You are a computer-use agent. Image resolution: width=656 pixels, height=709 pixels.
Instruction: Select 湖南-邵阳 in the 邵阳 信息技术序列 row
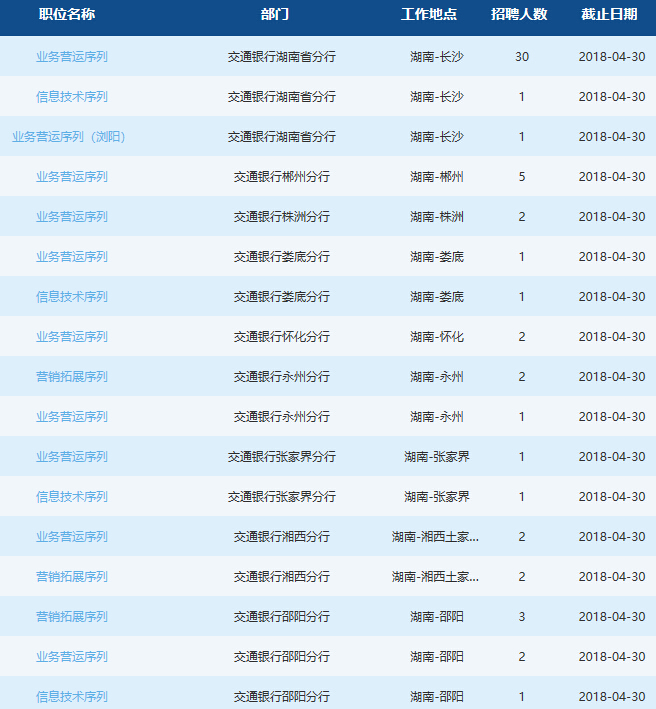coord(437,696)
